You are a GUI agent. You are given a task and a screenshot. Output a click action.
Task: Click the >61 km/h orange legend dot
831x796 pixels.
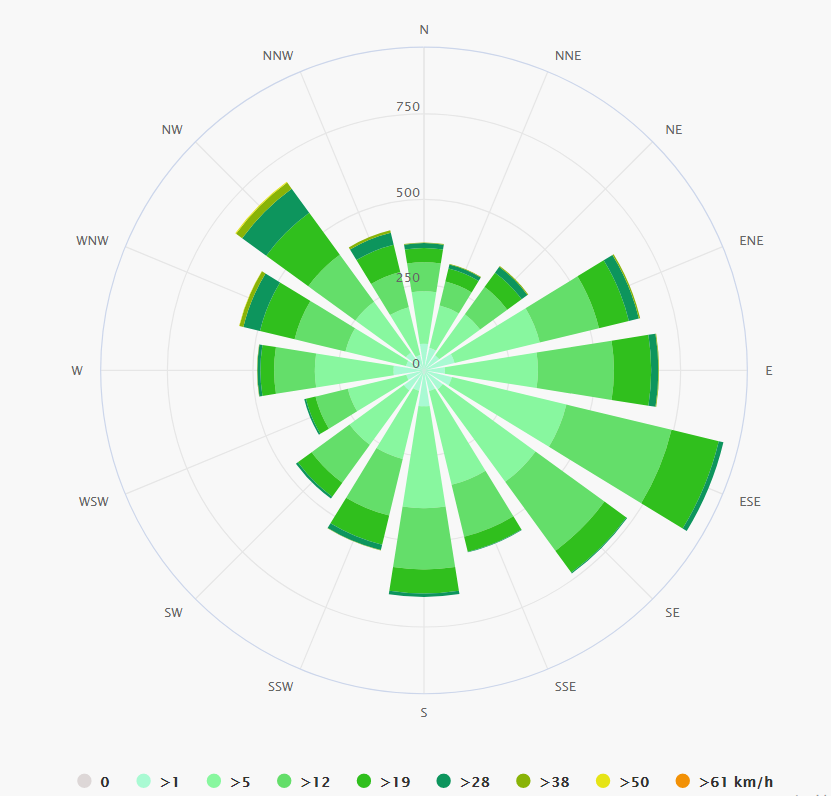(x=683, y=781)
